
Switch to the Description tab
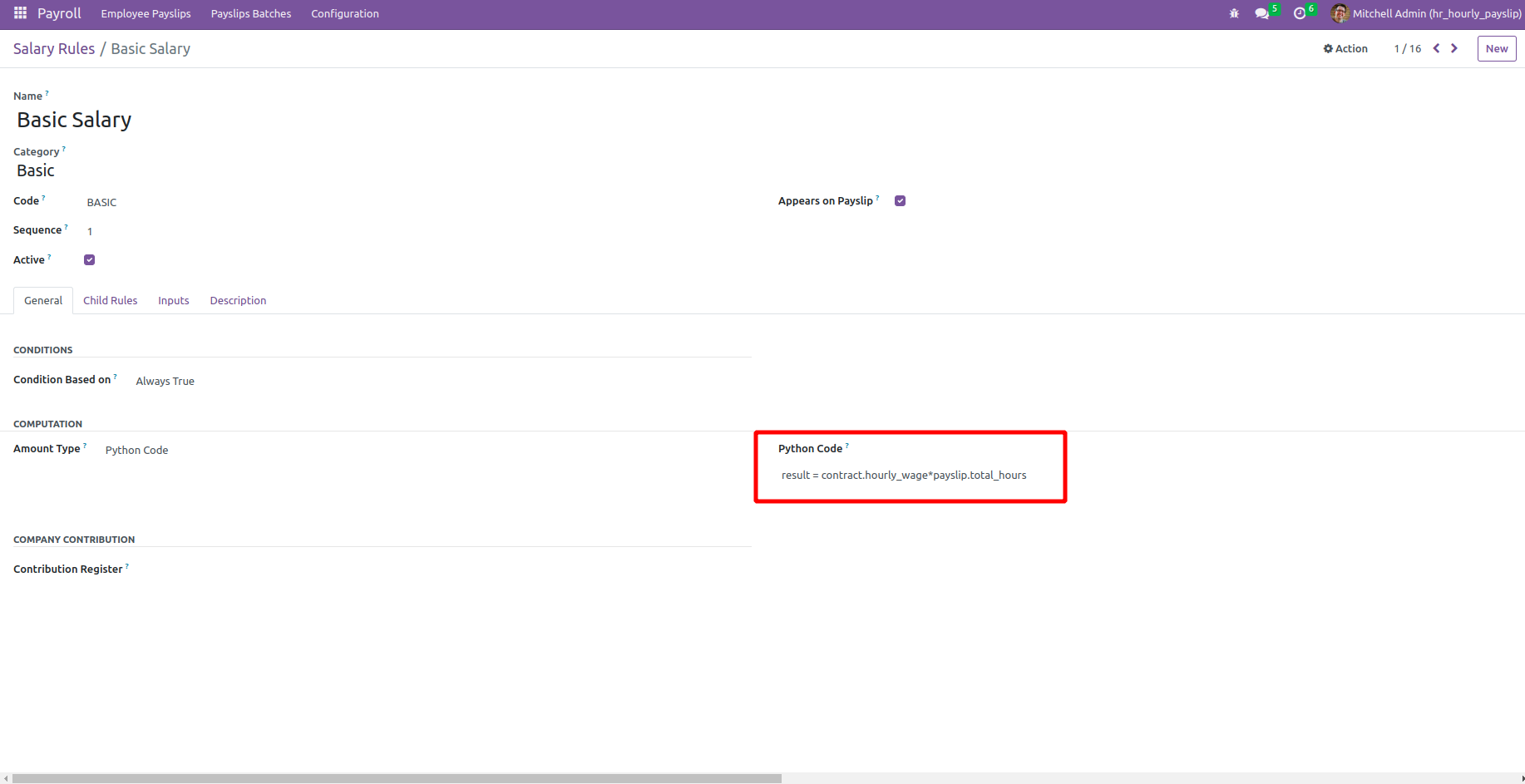[238, 300]
